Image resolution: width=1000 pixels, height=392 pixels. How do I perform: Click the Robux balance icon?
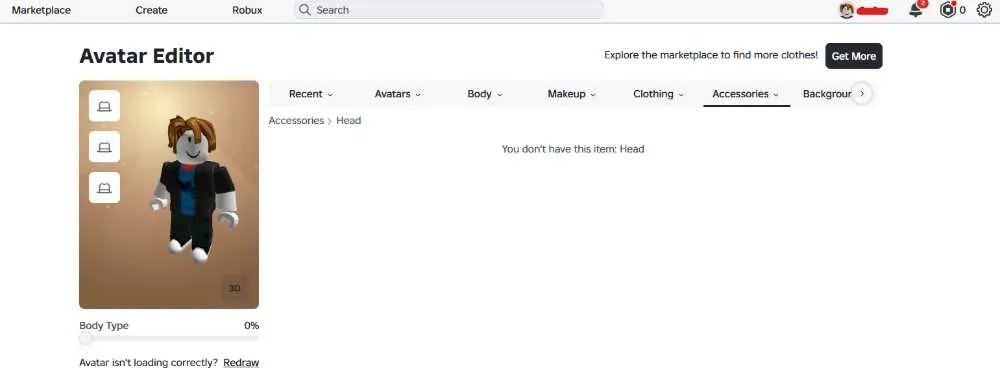click(x=948, y=10)
